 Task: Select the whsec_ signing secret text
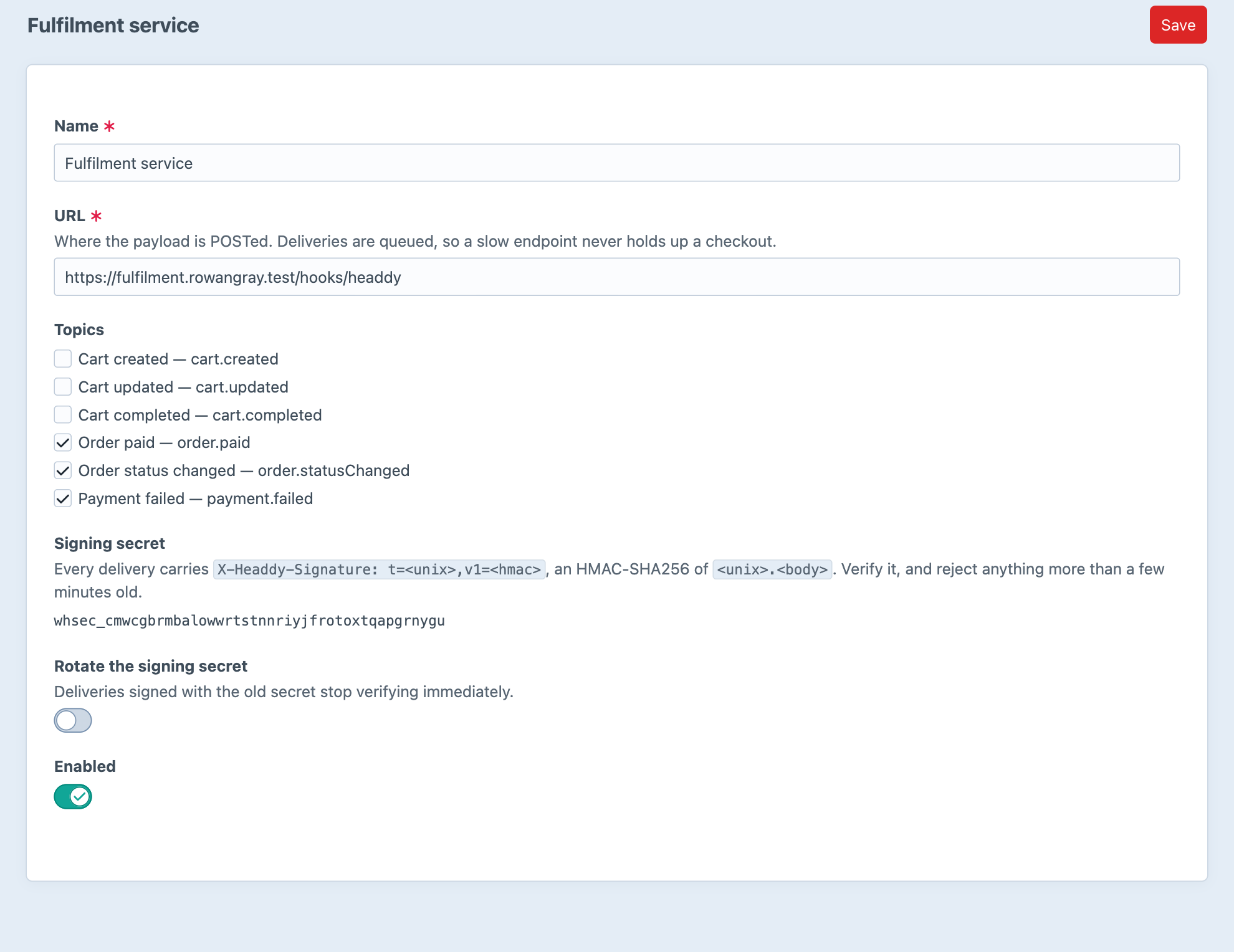click(x=249, y=621)
